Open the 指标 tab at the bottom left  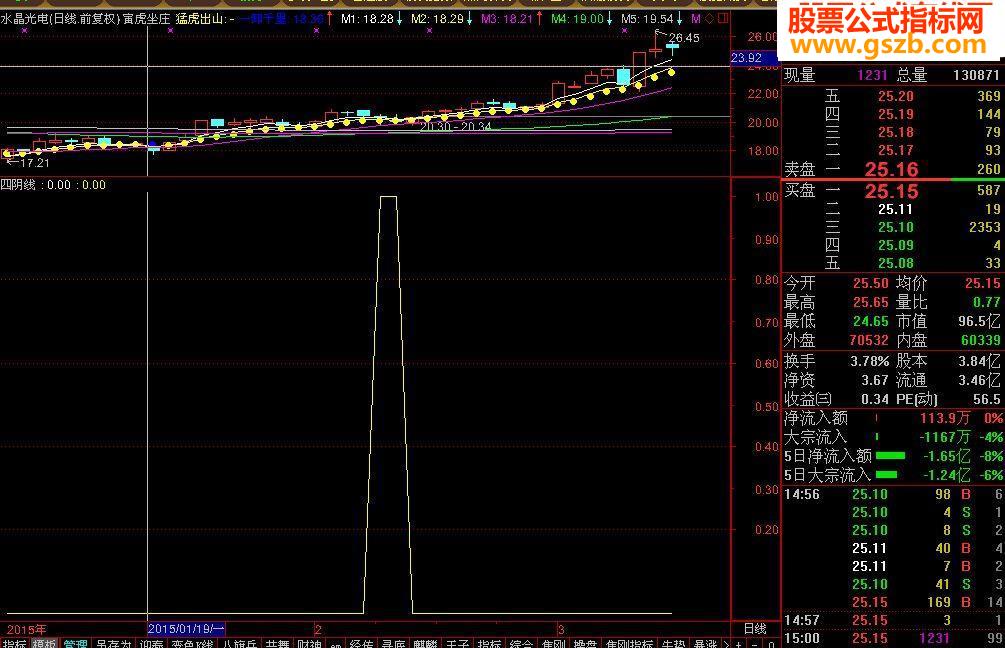[14, 643]
